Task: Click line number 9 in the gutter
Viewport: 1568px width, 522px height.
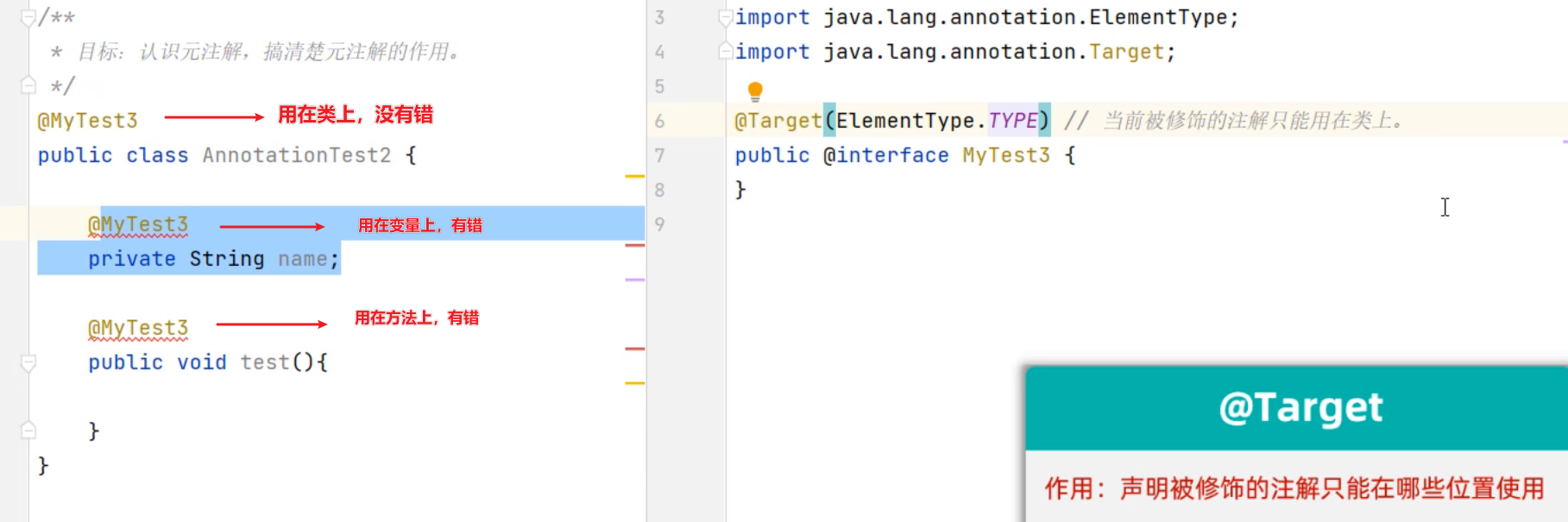Action: point(659,224)
